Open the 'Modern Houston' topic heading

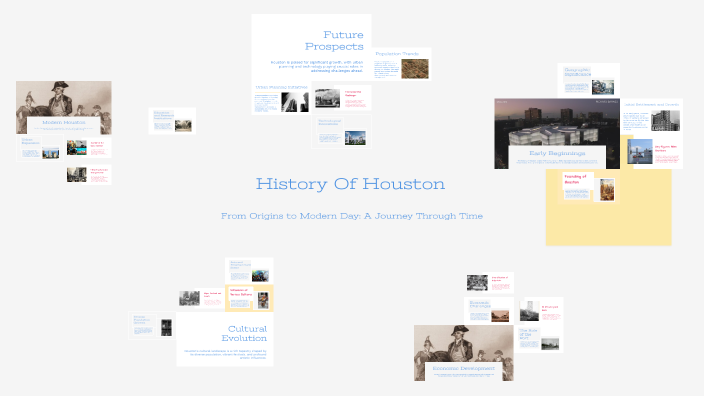(x=64, y=122)
